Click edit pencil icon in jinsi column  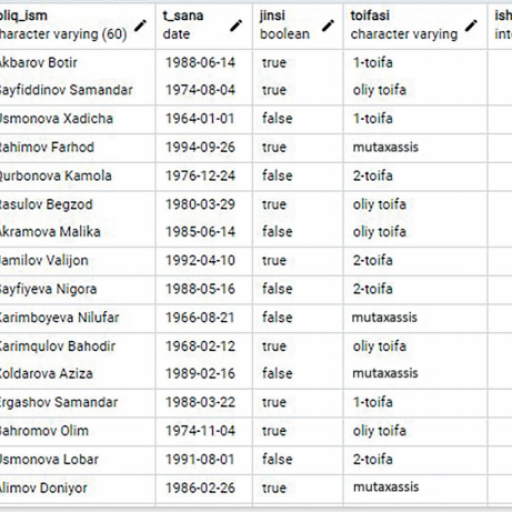328,25
